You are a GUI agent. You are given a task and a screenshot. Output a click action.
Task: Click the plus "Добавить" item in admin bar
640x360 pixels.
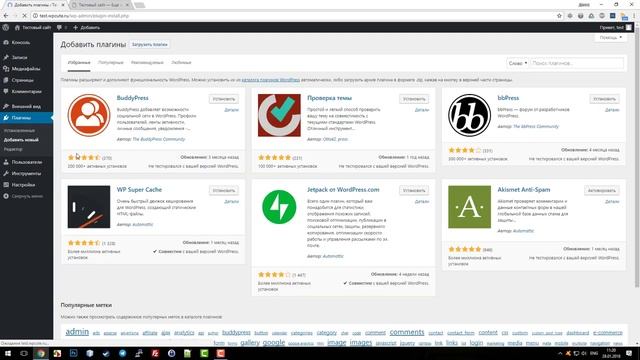pyautogui.click(x=87, y=27)
